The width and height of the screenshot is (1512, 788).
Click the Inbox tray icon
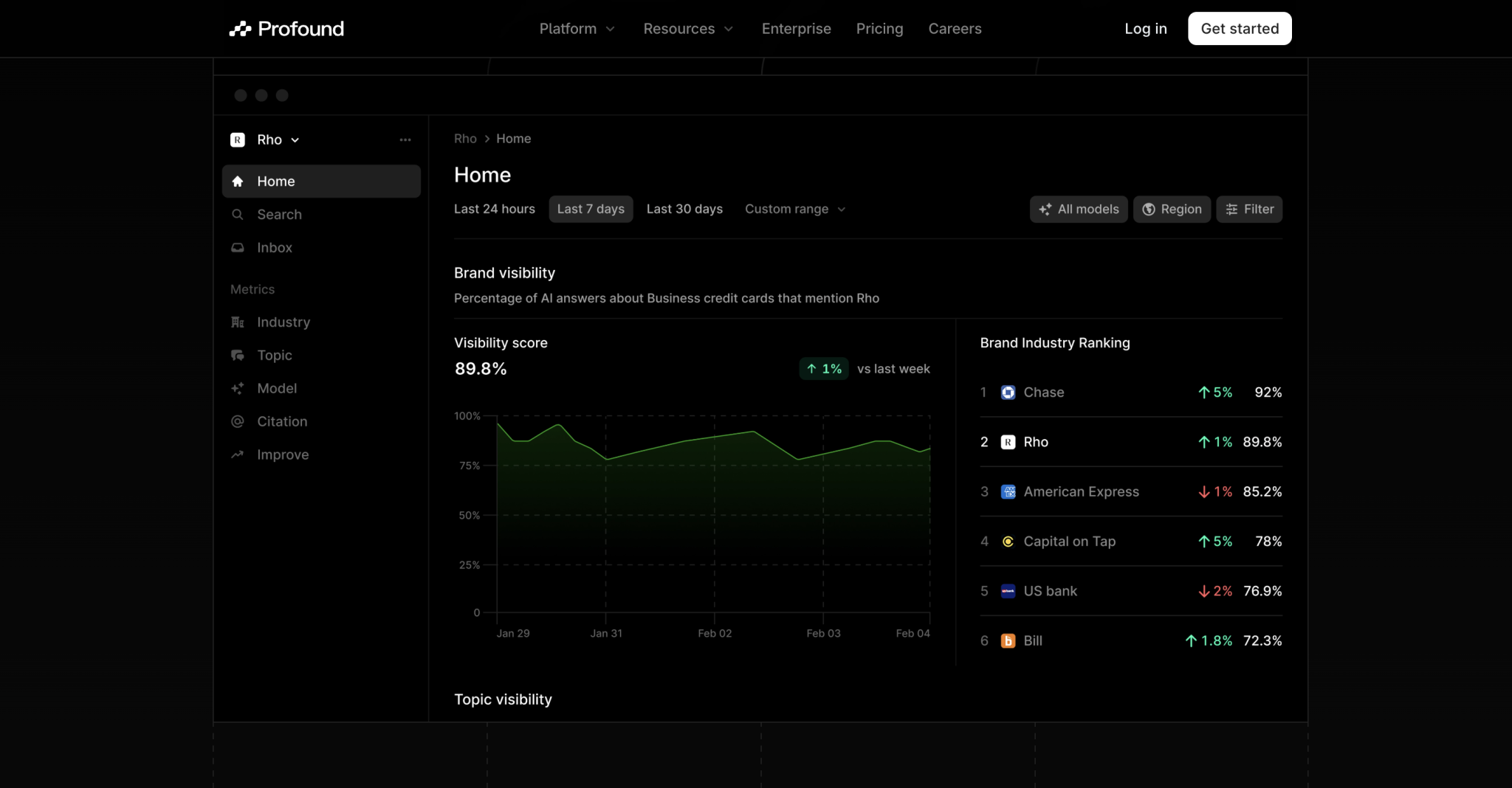(x=238, y=248)
